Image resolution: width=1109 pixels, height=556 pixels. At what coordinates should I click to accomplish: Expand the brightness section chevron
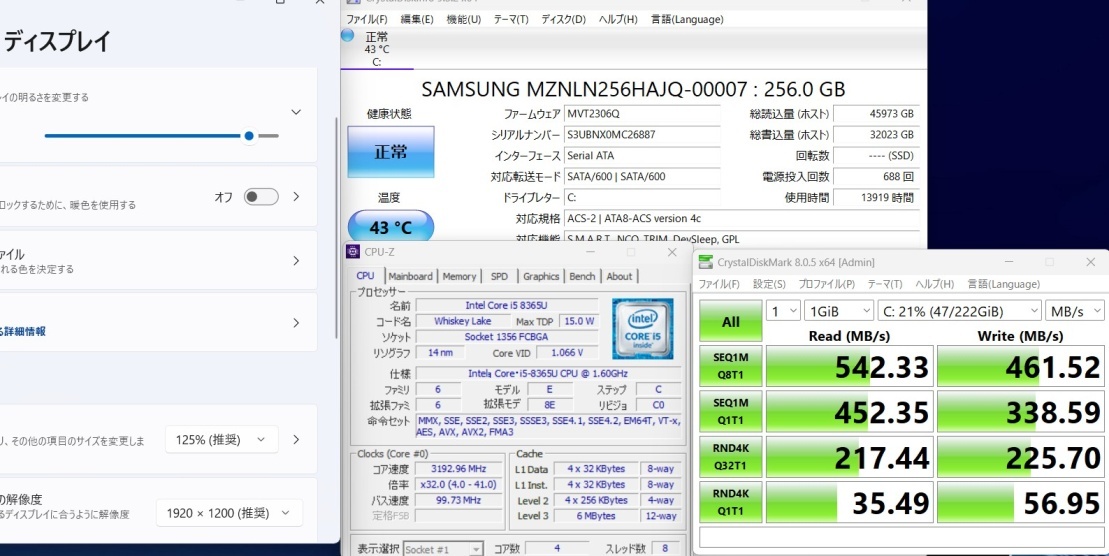click(296, 113)
